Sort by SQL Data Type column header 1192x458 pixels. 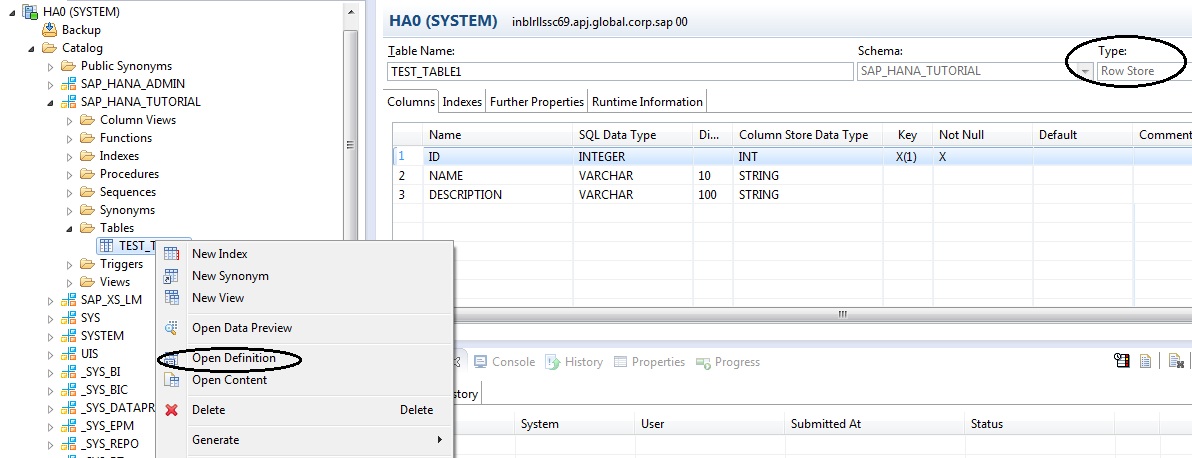(x=632, y=135)
